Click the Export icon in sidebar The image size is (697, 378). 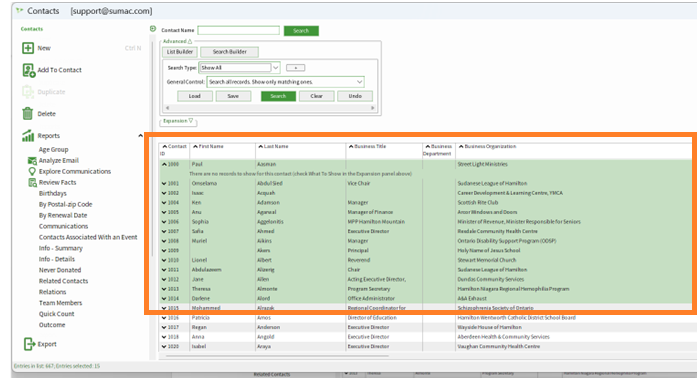[x=29, y=344]
